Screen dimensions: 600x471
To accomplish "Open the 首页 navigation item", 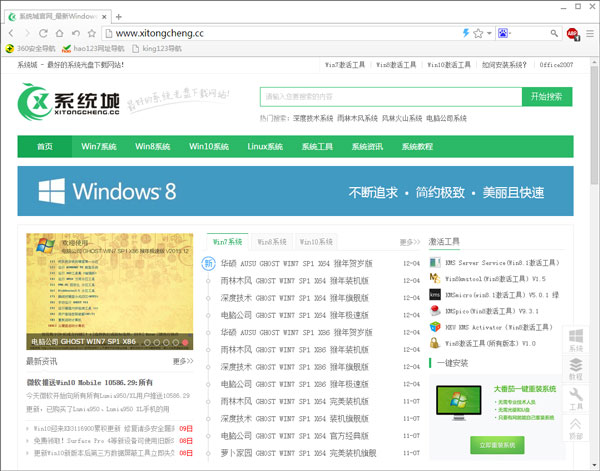I will 45,147.
